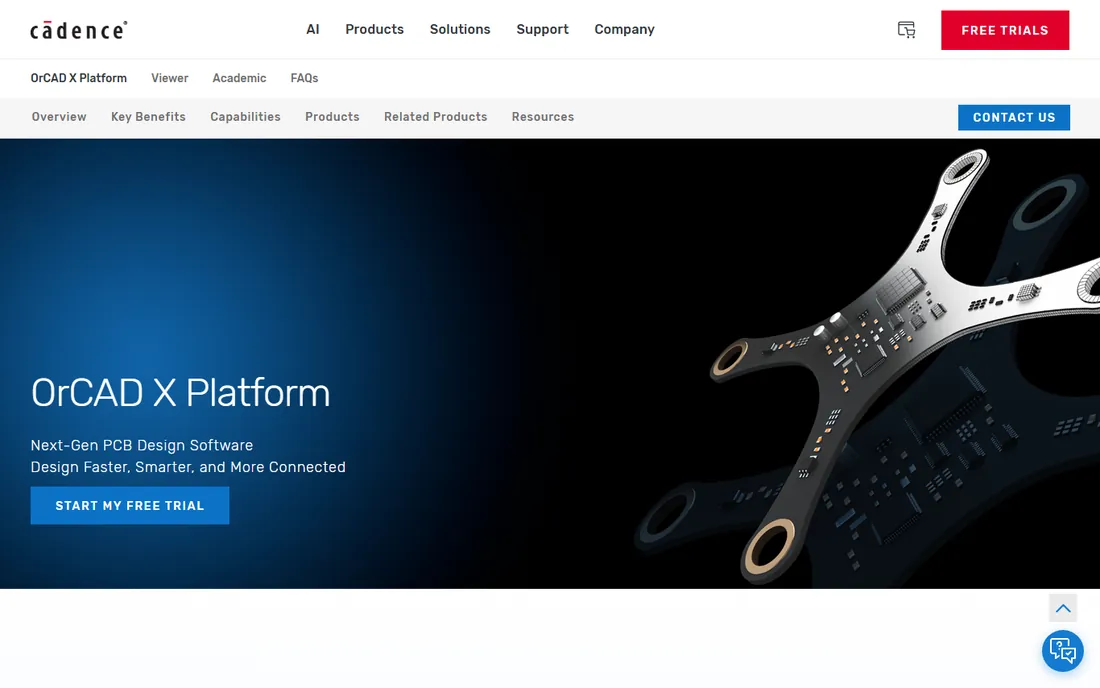
Task: Jump to the Capabilities section
Action: (x=246, y=117)
